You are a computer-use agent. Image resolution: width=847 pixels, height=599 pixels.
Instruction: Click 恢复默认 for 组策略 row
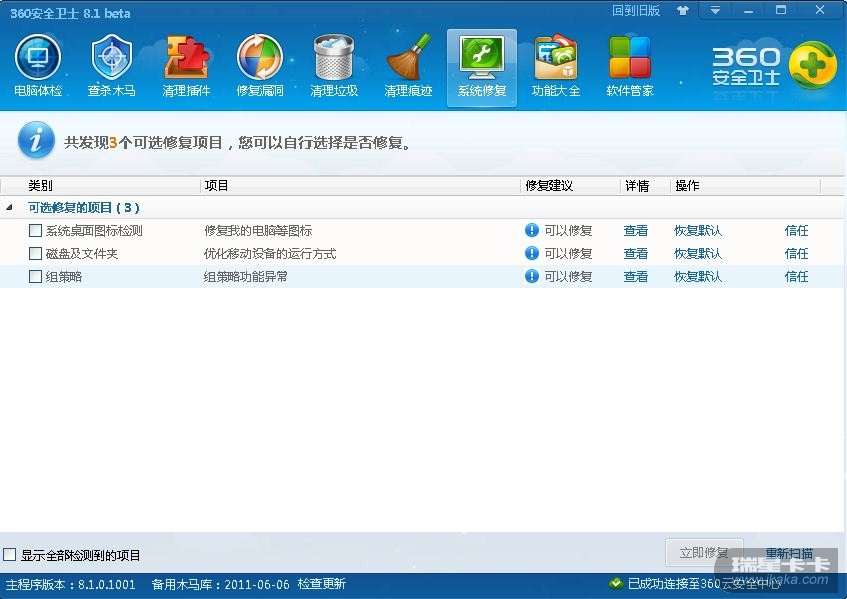coord(698,277)
